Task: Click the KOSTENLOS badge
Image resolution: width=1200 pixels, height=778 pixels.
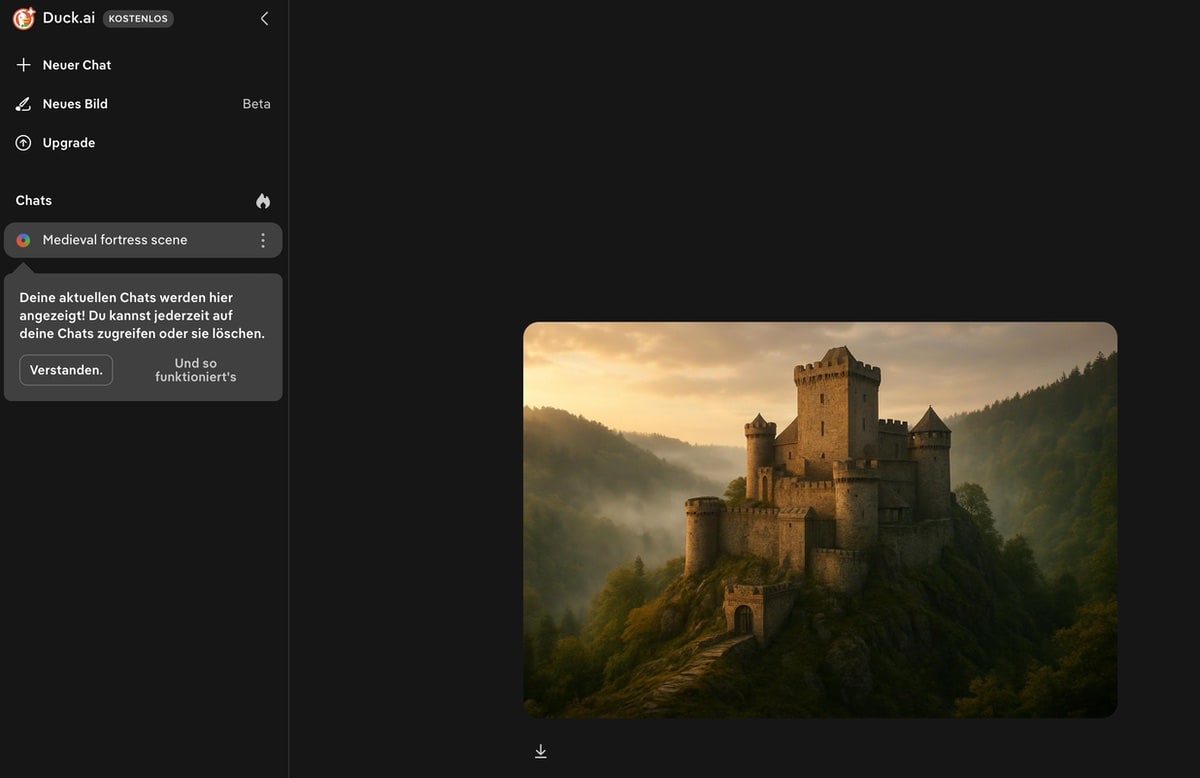Action: [138, 18]
